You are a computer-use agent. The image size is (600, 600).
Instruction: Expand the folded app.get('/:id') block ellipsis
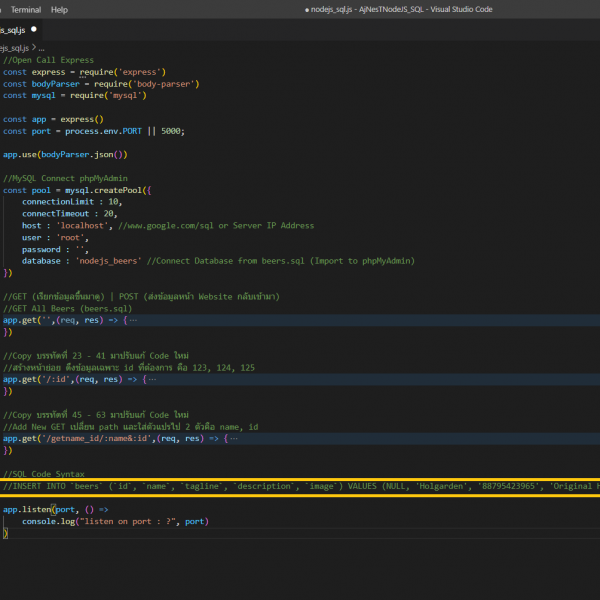click(152, 379)
